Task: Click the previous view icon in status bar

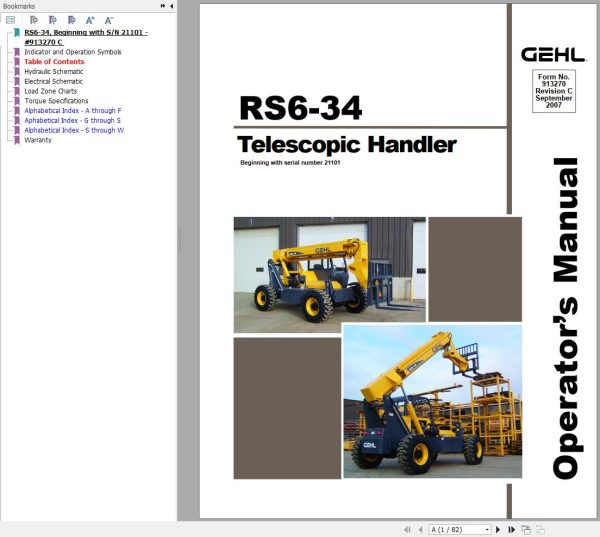Action: click(526, 530)
